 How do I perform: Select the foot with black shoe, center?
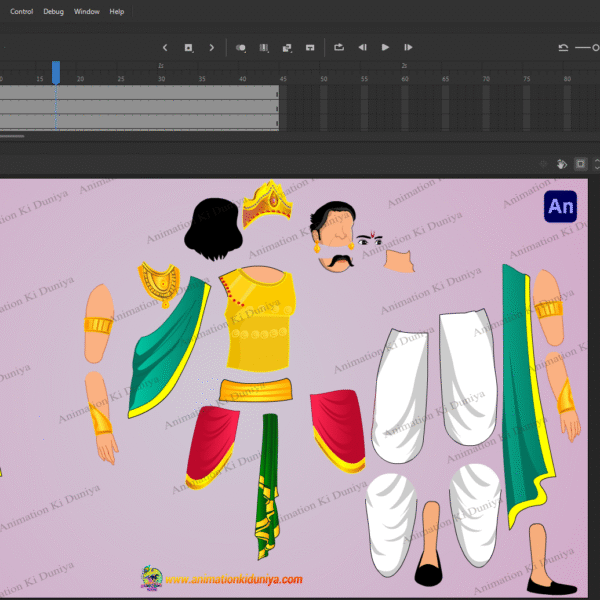(429, 543)
